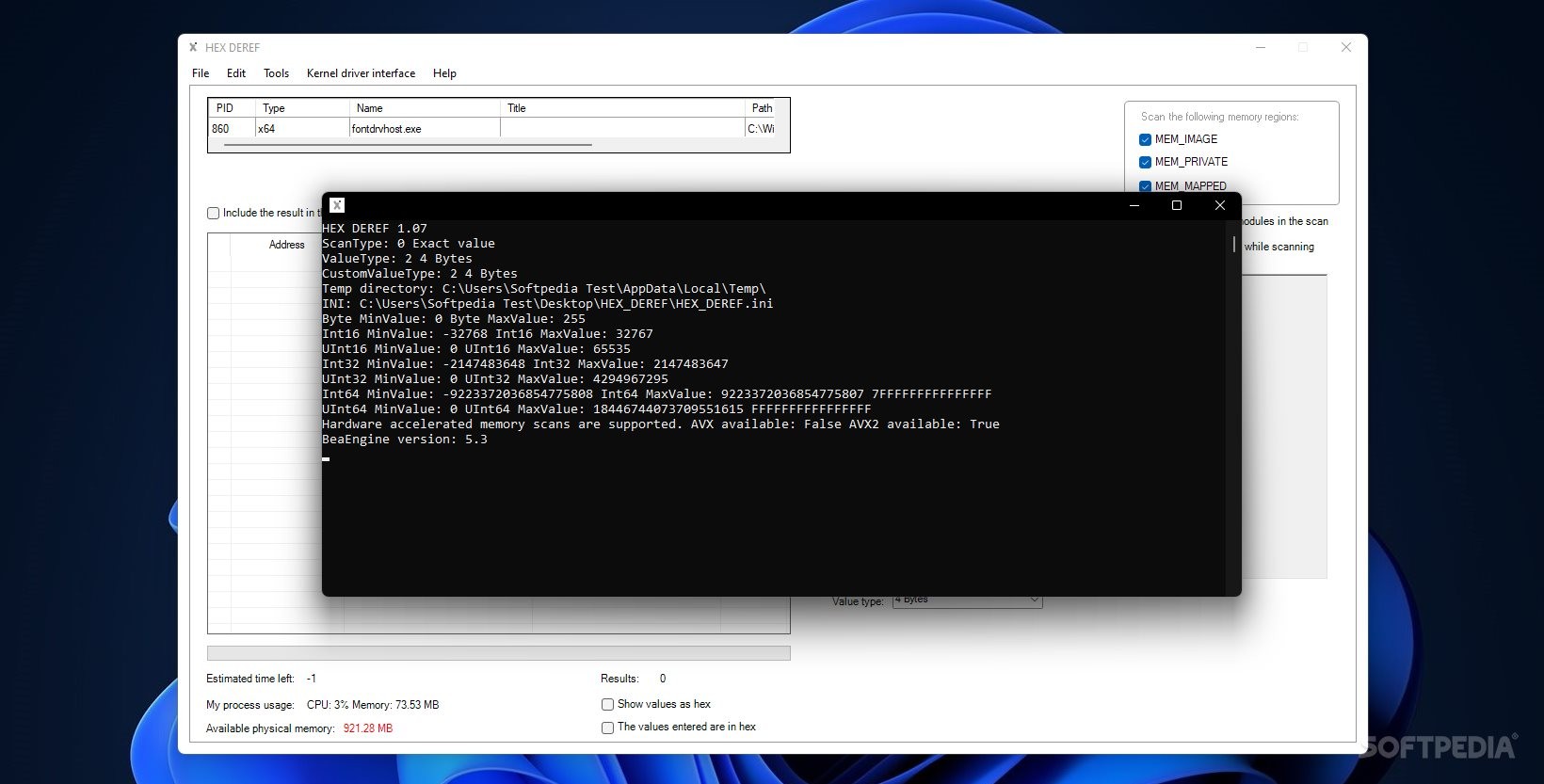
Task: Click the CPU: 3% Memory: 73.53 MB text
Action: [x=373, y=705]
